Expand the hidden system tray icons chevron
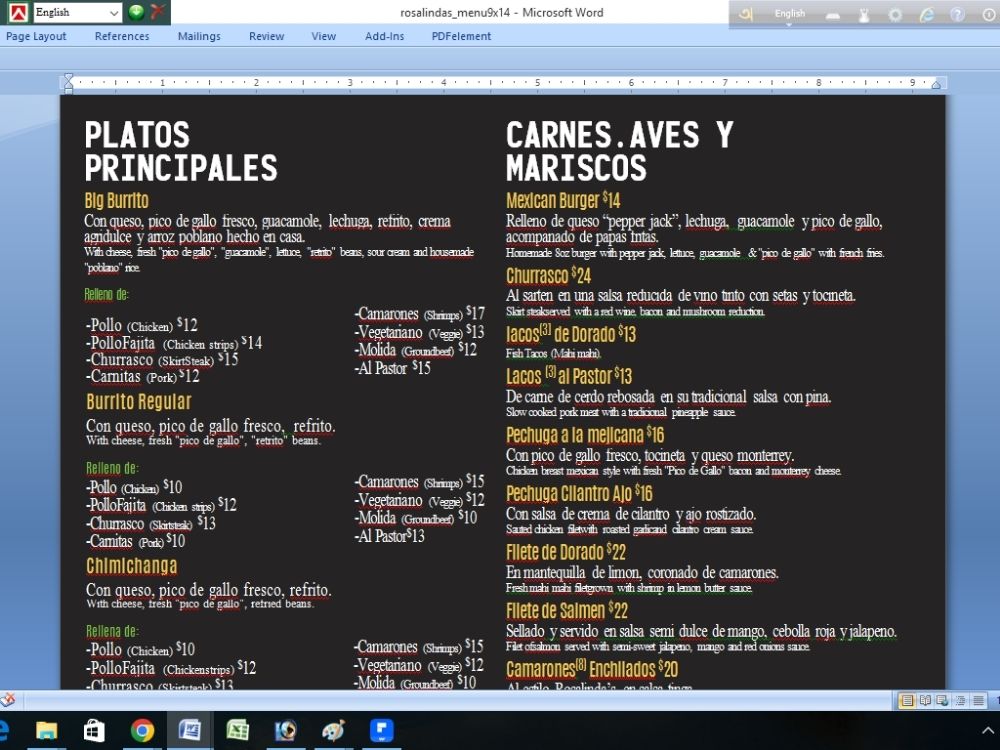The width and height of the screenshot is (1000, 750). 989,731
